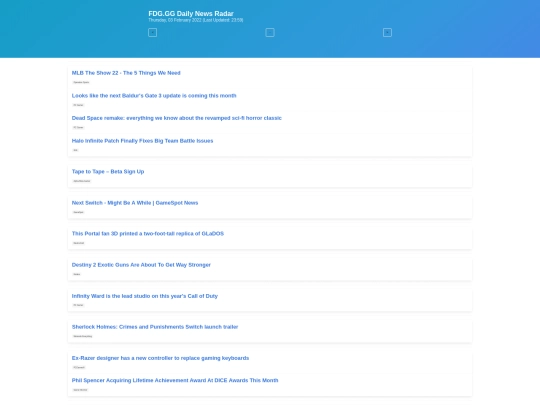Open the Portal fan GLaDOS replica article
The image size is (540, 405).
pyautogui.click(x=148, y=233)
